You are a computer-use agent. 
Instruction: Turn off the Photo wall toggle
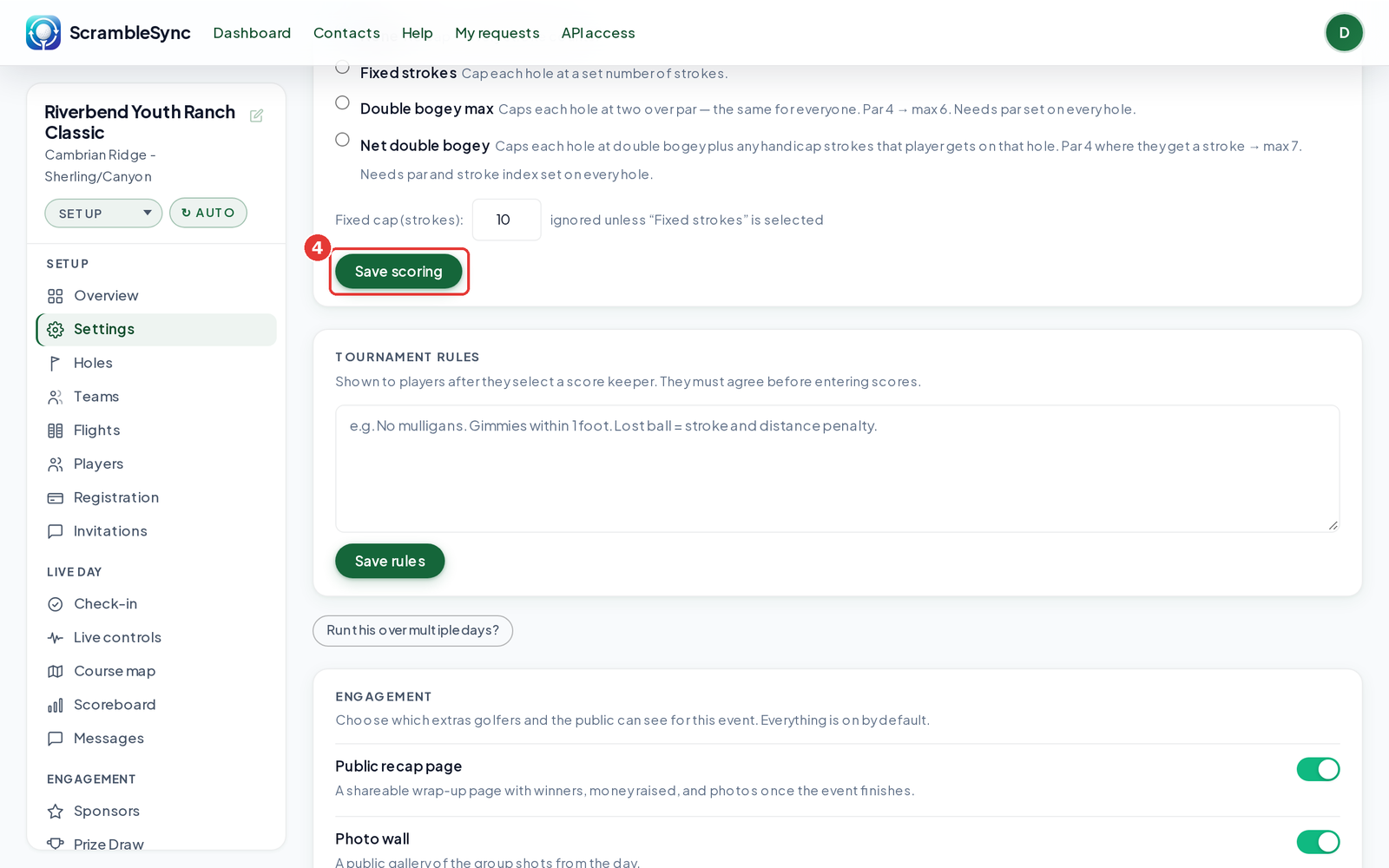tap(1318, 842)
